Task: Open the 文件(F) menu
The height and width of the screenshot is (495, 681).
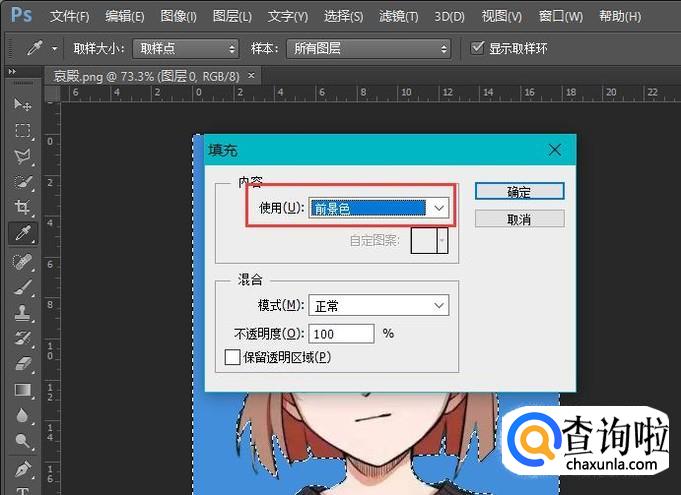Action: click(69, 16)
